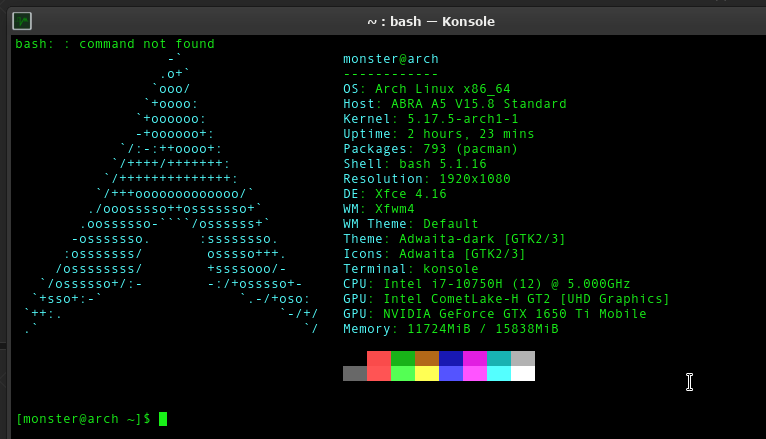Click the pink block in bottom row
This screenshot has height=439, width=766.
pyautogui.click(x=474, y=374)
